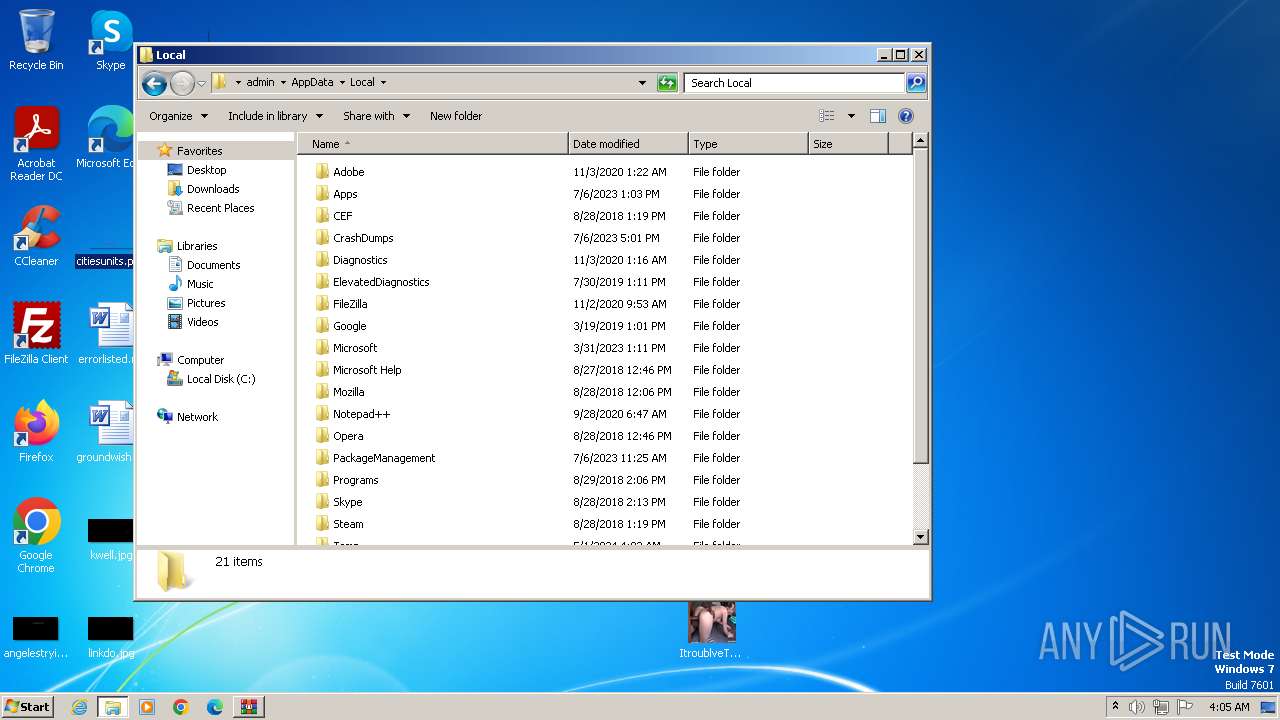Open the Organize menu
Screen dimensions: 1280x720
(178, 116)
